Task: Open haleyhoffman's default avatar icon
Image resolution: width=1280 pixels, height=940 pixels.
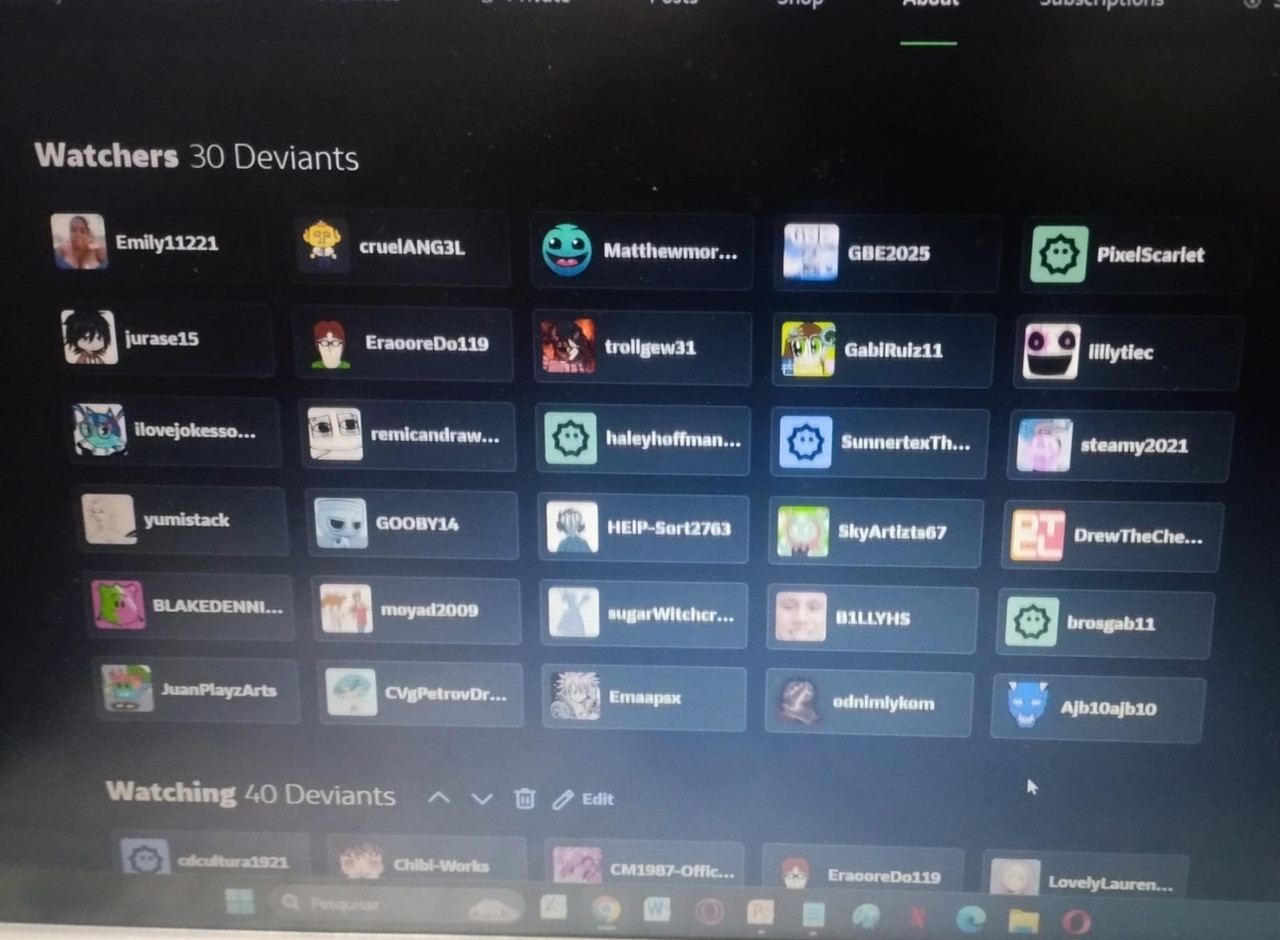Action: coord(571,438)
